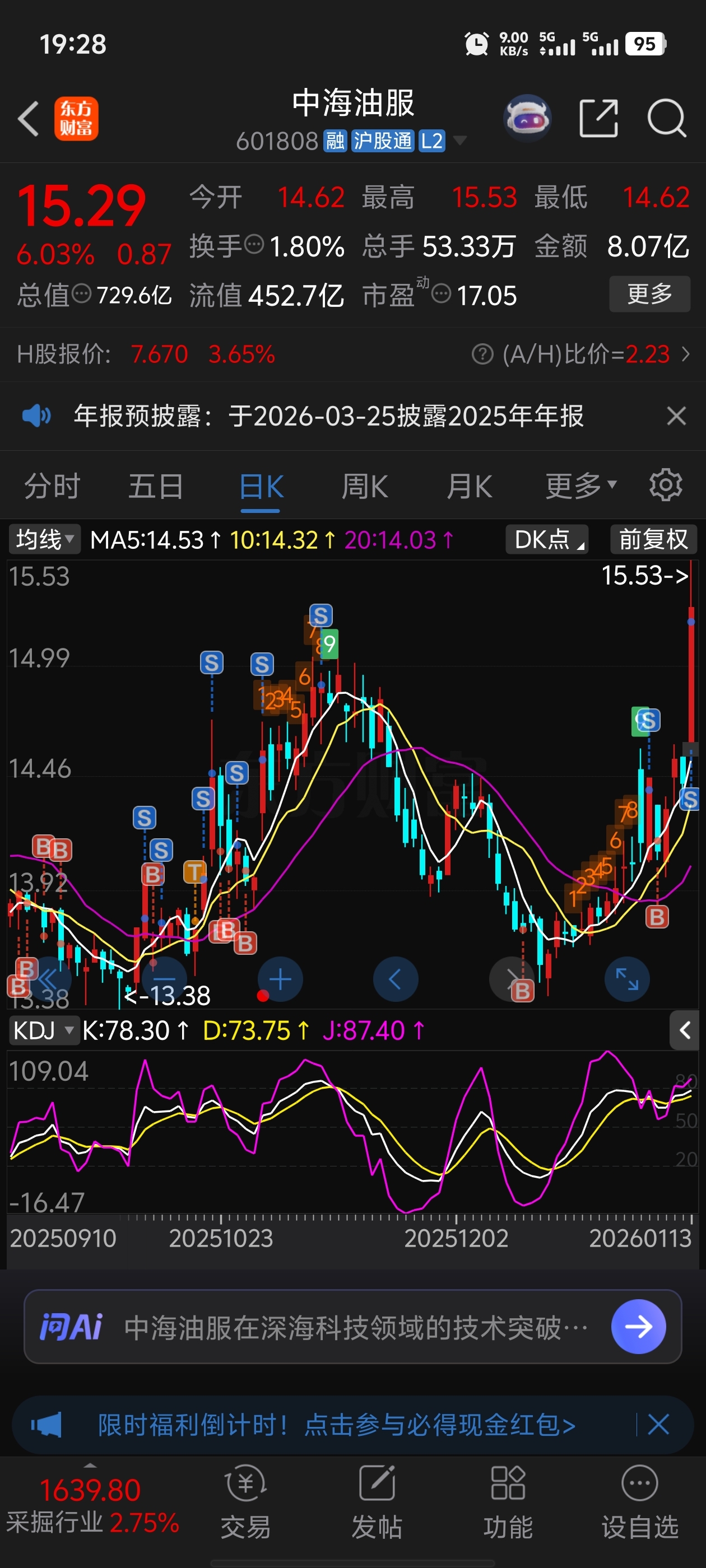Open 交易 trade button
The image size is (706, 1568).
tap(245, 1502)
